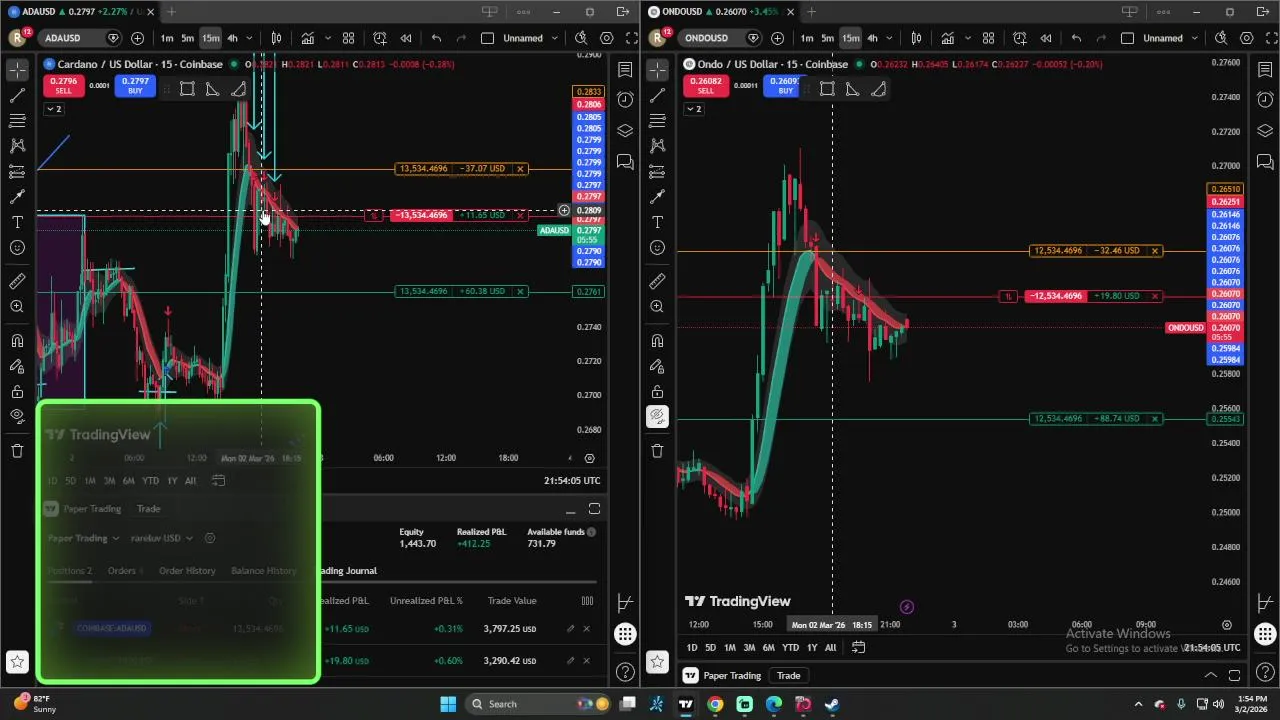1280x720 pixels.
Task: Expand Paper Trading panel chevron in ONDOUSD window
Action: (x=1210, y=675)
